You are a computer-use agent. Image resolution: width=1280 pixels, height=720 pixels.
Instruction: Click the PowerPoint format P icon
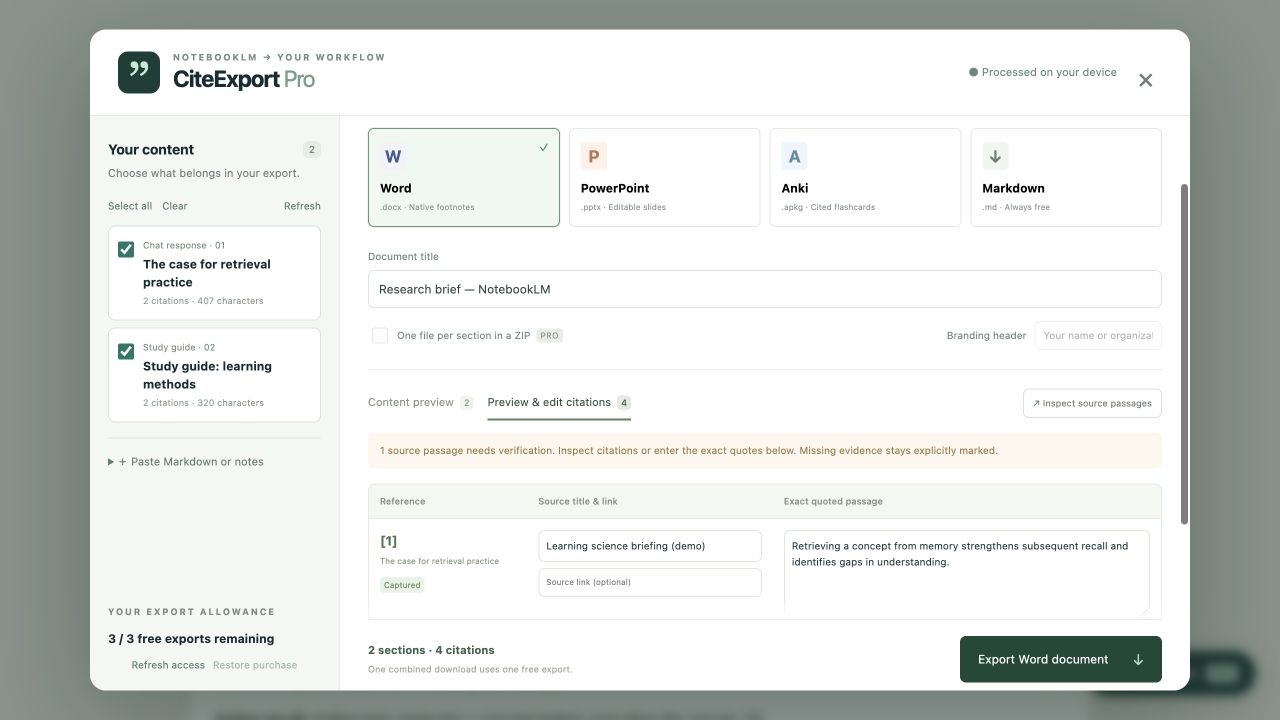pyautogui.click(x=594, y=156)
